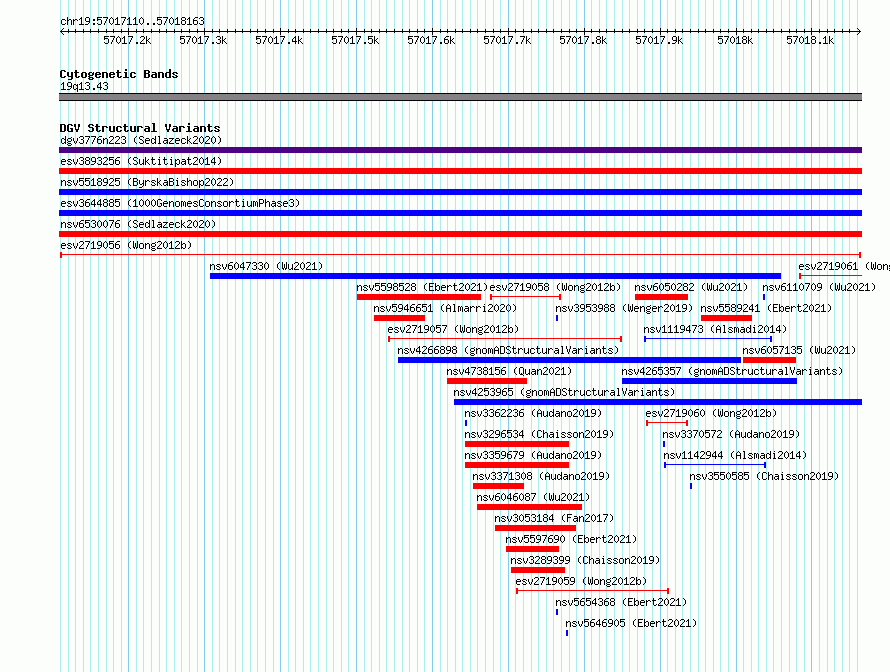The image size is (890, 672).
Task: Click esv2719057 (Wong2012b) label
Action: pyautogui.click(x=453, y=329)
